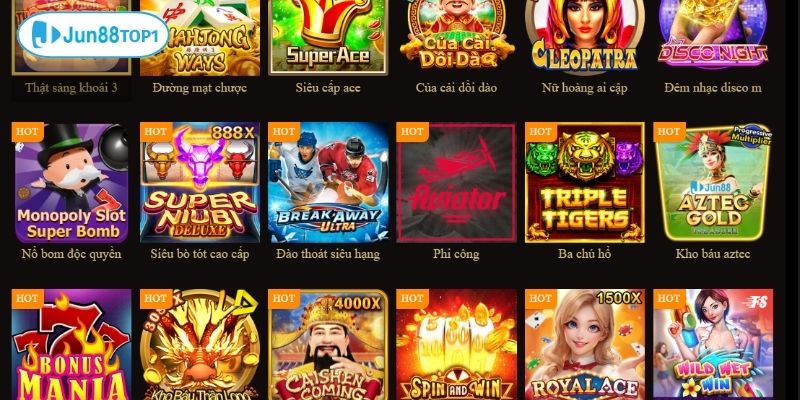
Task: Click the Jun88TOP1 logo badge
Action: [93, 34]
